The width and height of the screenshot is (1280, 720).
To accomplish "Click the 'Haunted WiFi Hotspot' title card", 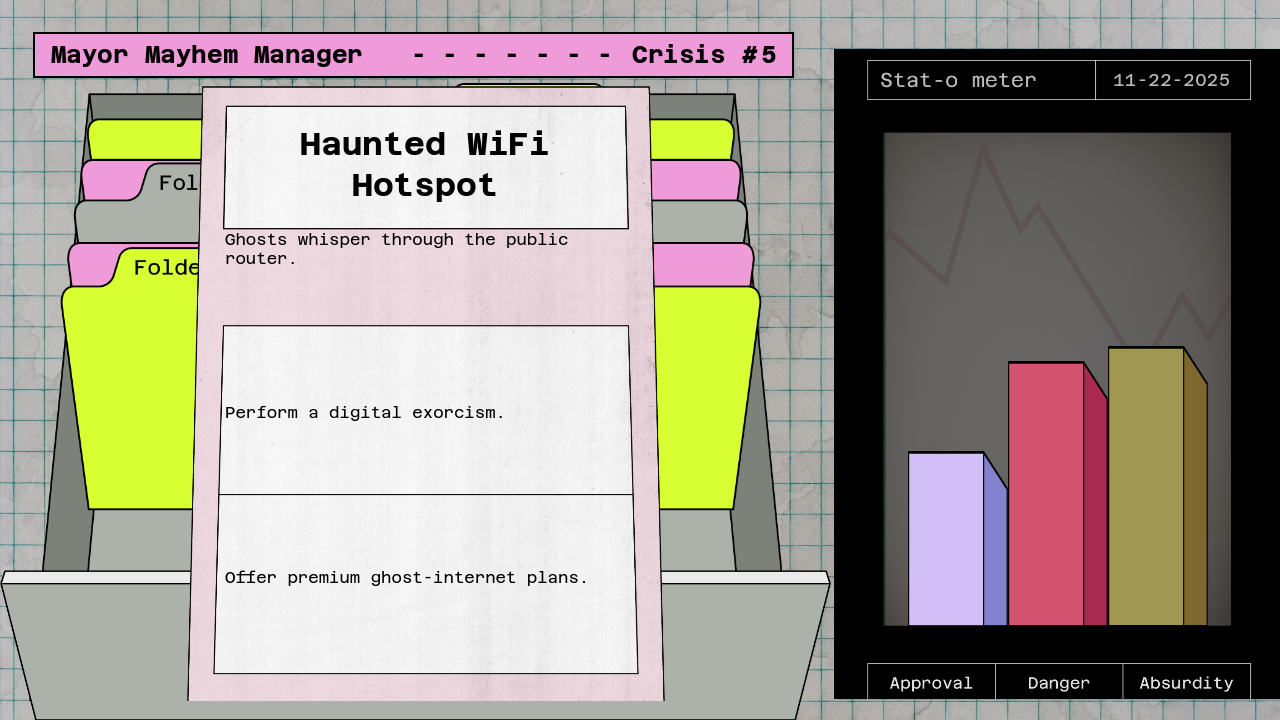I will [426, 167].
